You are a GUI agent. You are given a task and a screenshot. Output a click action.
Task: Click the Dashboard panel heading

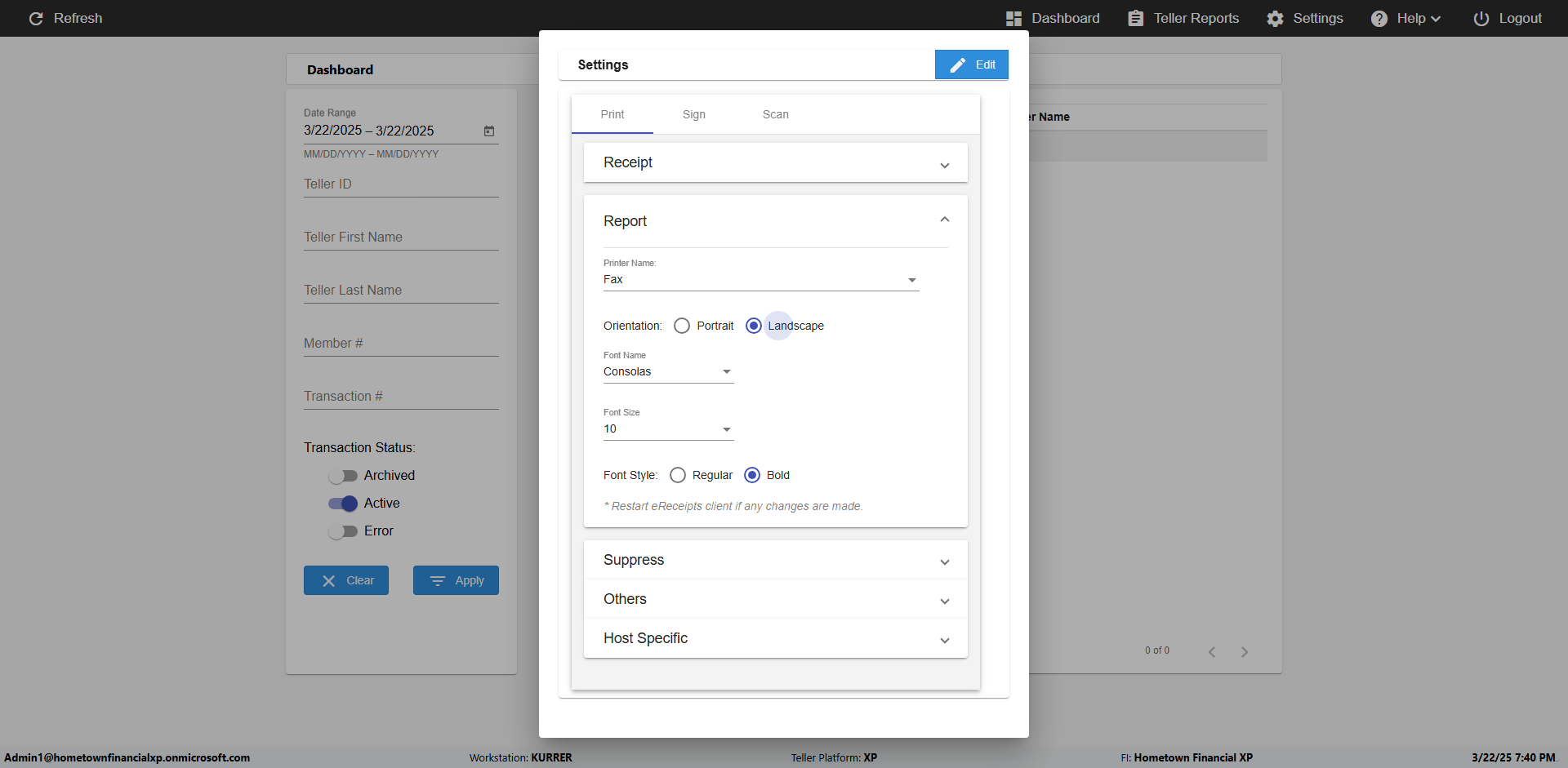tap(340, 70)
